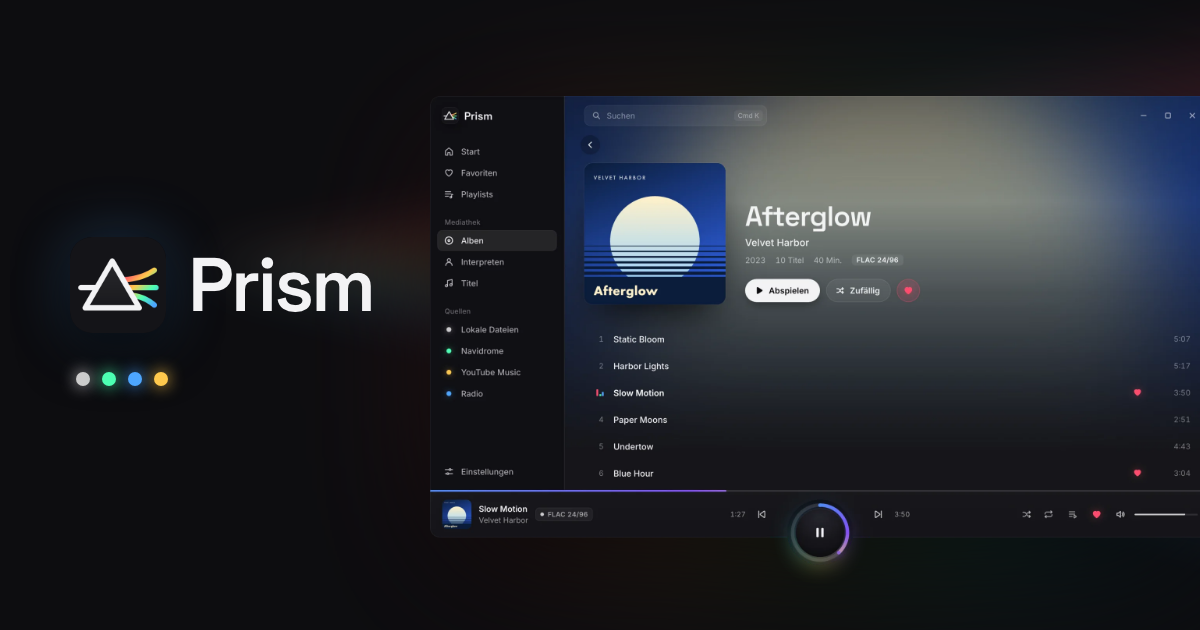
Task: Click the white dot under Prism logo
Action: pyautogui.click(x=83, y=379)
